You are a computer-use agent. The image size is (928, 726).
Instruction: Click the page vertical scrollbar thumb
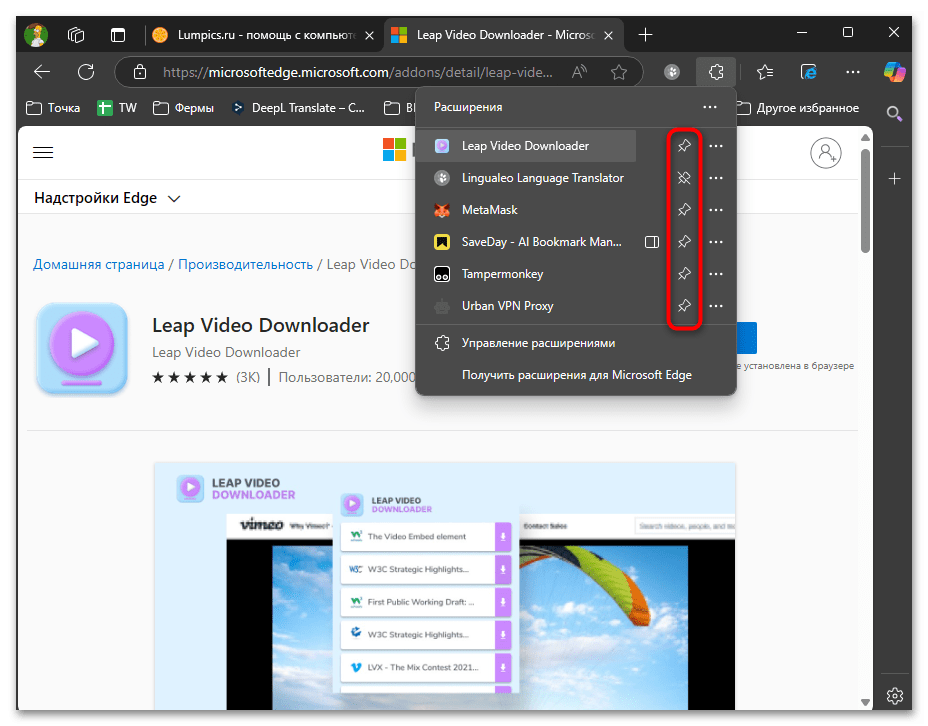[865, 201]
